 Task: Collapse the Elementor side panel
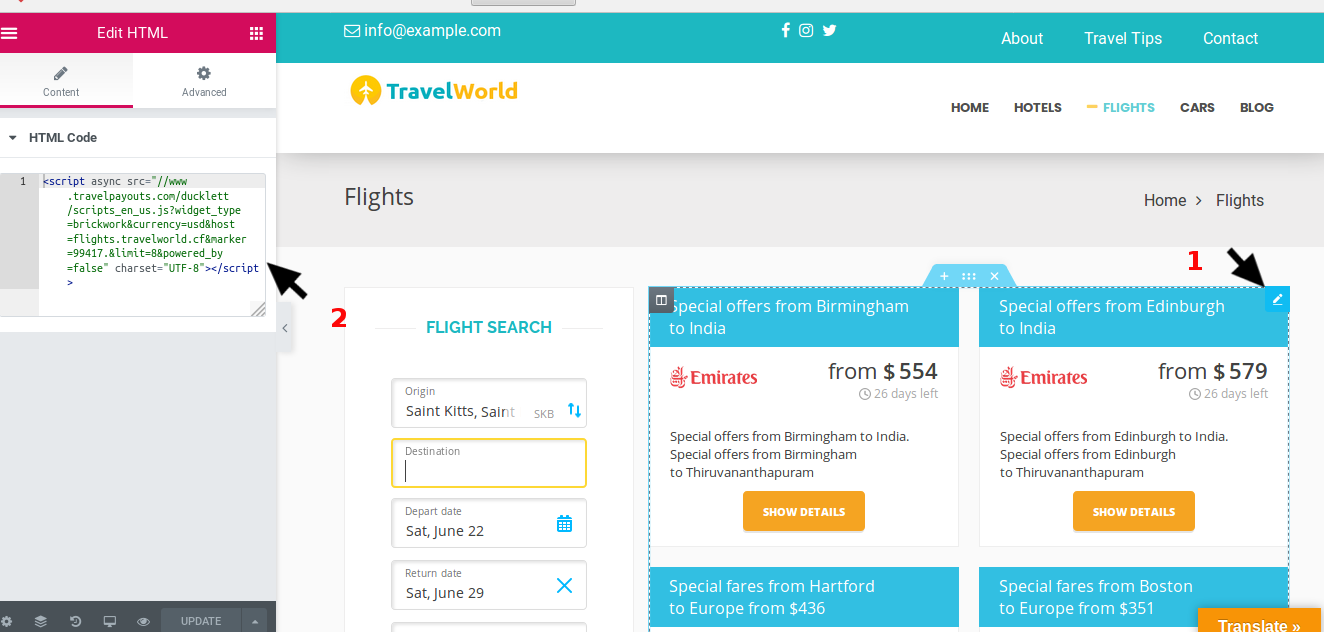click(285, 328)
